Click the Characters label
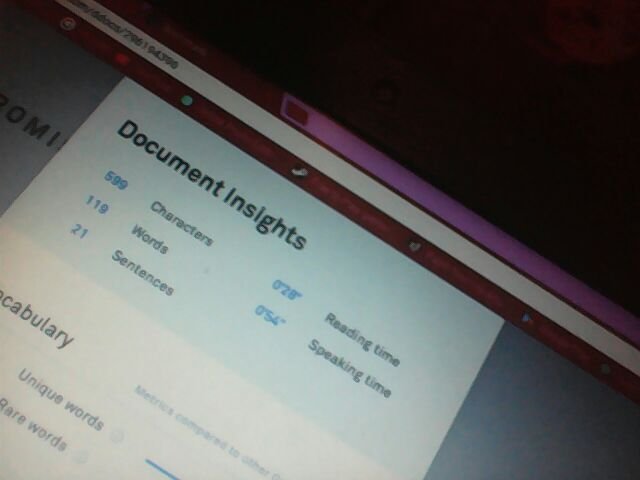The image size is (640, 480). tap(182, 224)
